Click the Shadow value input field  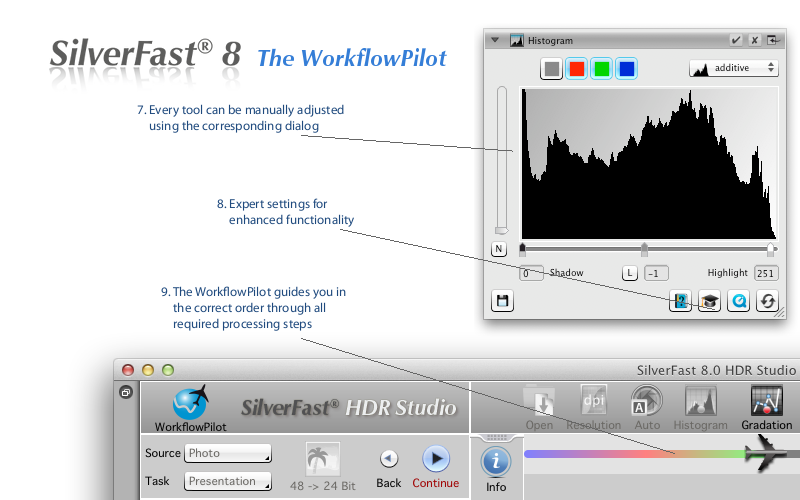pyautogui.click(x=532, y=273)
